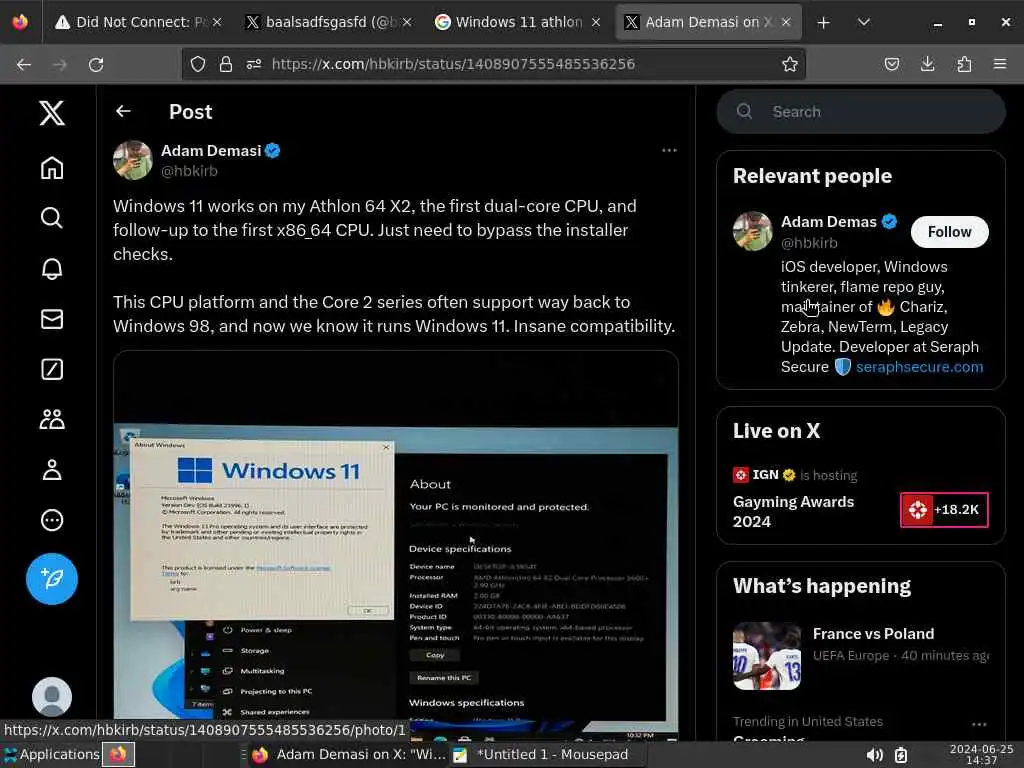The image size is (1024, 768).
Task: Open Firefox Downloads icon
Action: coord(927,64)
